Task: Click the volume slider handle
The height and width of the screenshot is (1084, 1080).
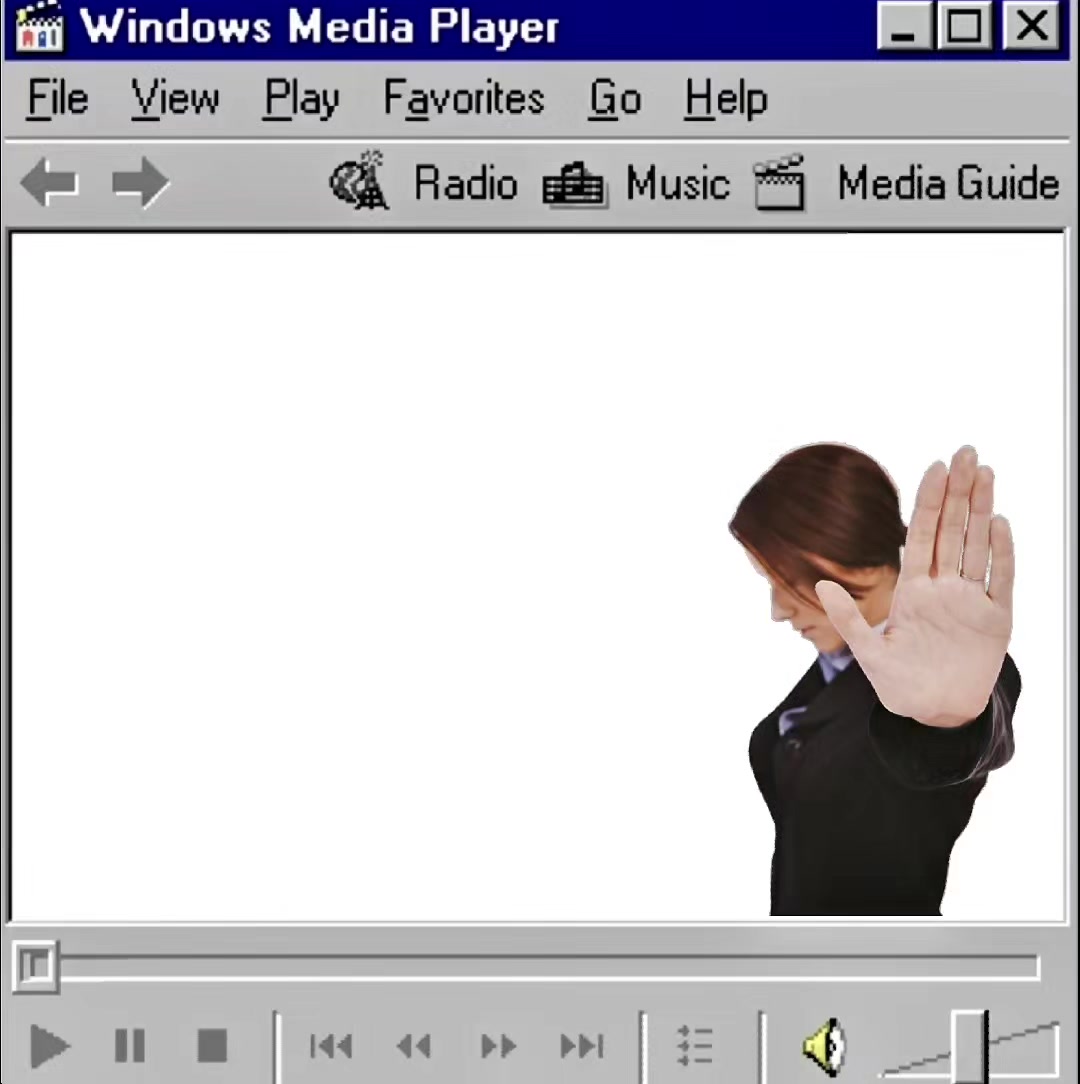Action: click(970, 1047)
